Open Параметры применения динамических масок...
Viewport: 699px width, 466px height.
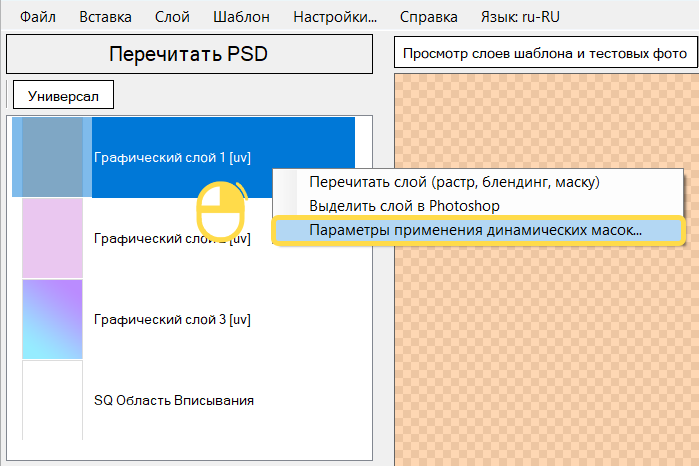476,230
